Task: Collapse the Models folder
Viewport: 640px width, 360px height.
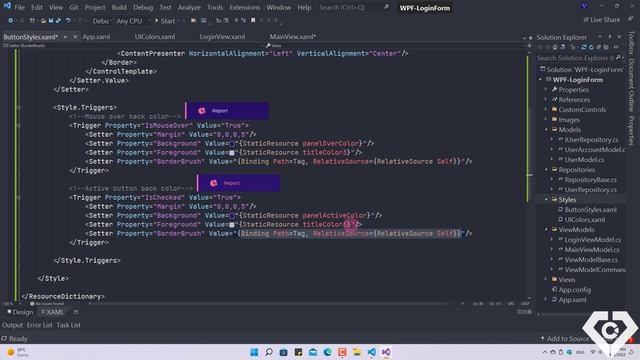Action: point(546,129)
